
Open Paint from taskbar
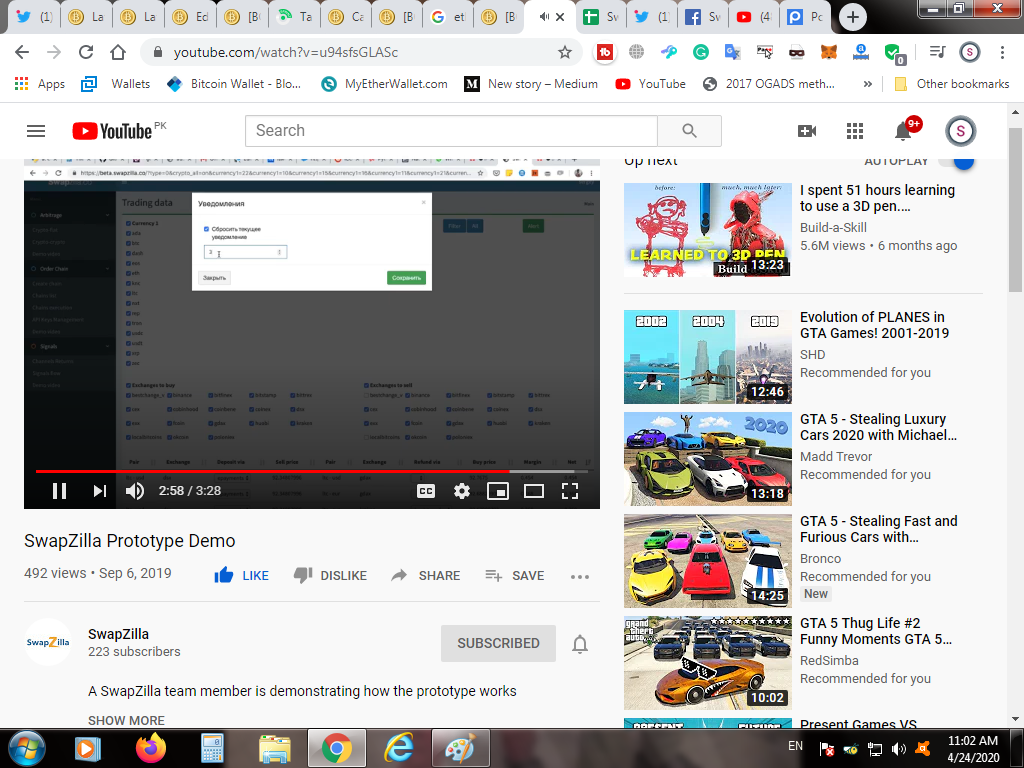point(460,748)
